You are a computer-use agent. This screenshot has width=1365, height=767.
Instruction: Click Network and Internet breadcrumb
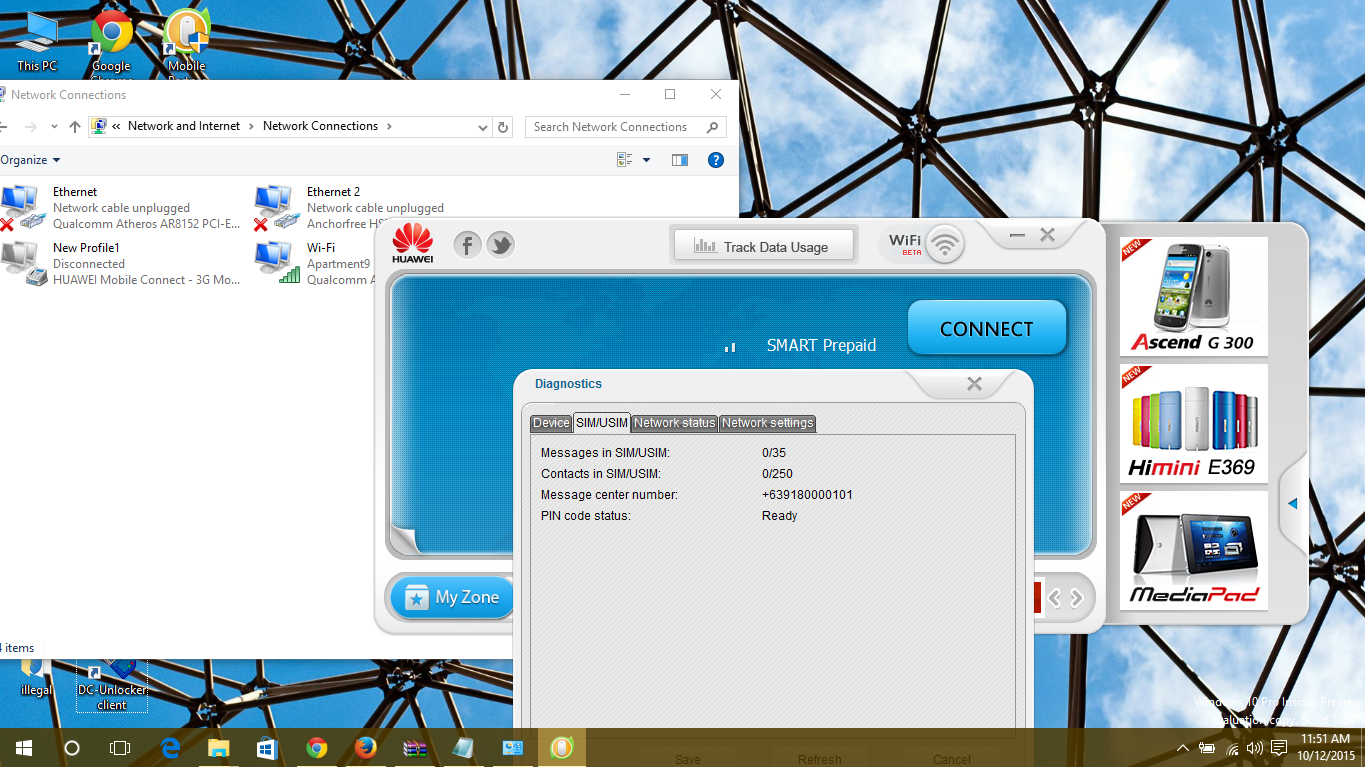184,126
